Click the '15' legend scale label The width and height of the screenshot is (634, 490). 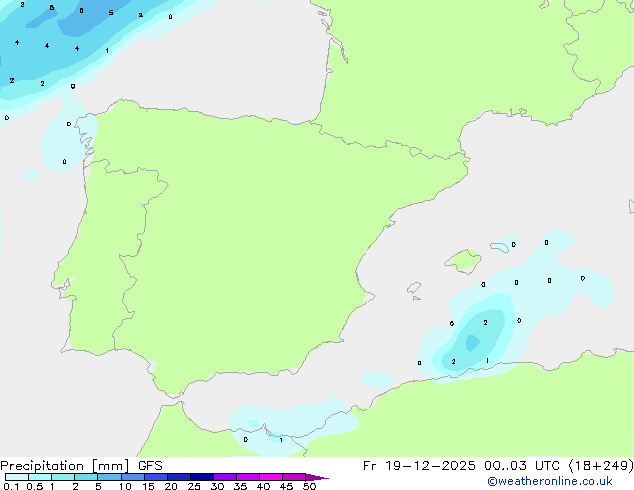click(x=148, y=486)
